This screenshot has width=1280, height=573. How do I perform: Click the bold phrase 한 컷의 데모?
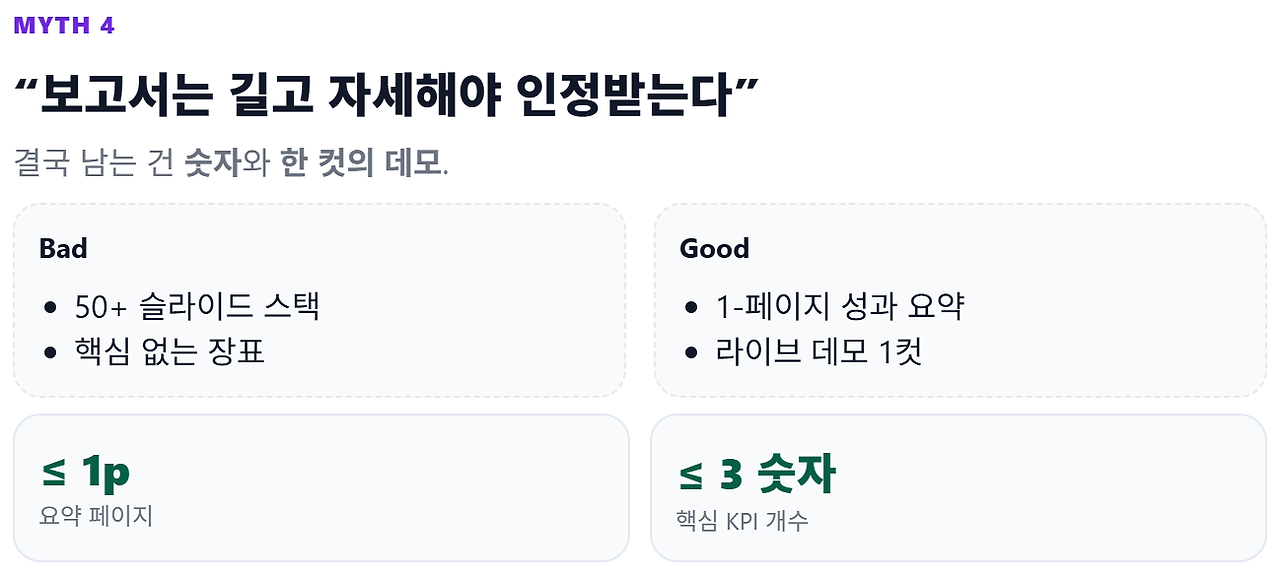(361, 163)
